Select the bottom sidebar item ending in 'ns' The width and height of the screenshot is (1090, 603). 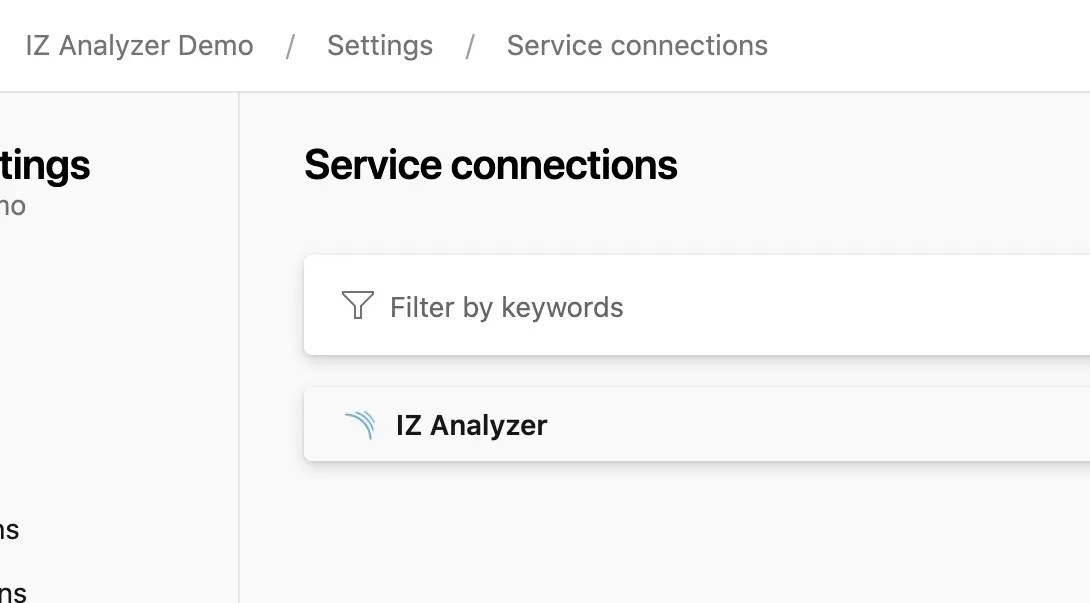point(13,592)
